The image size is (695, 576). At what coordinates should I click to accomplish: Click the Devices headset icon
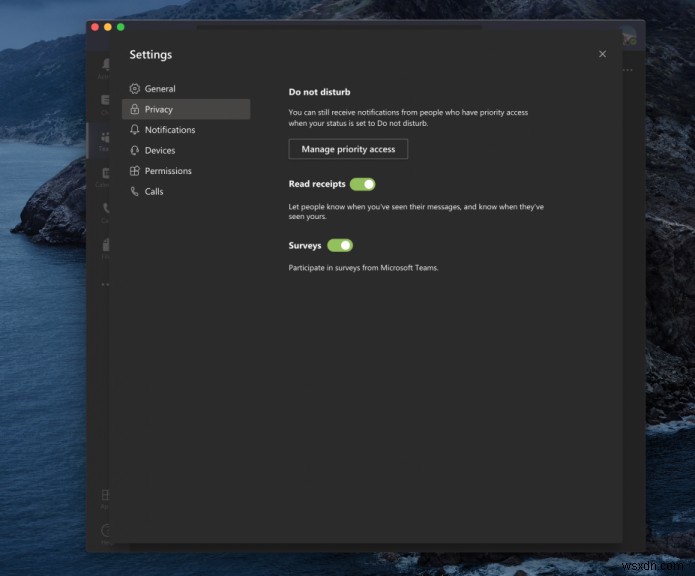point(135,150)
